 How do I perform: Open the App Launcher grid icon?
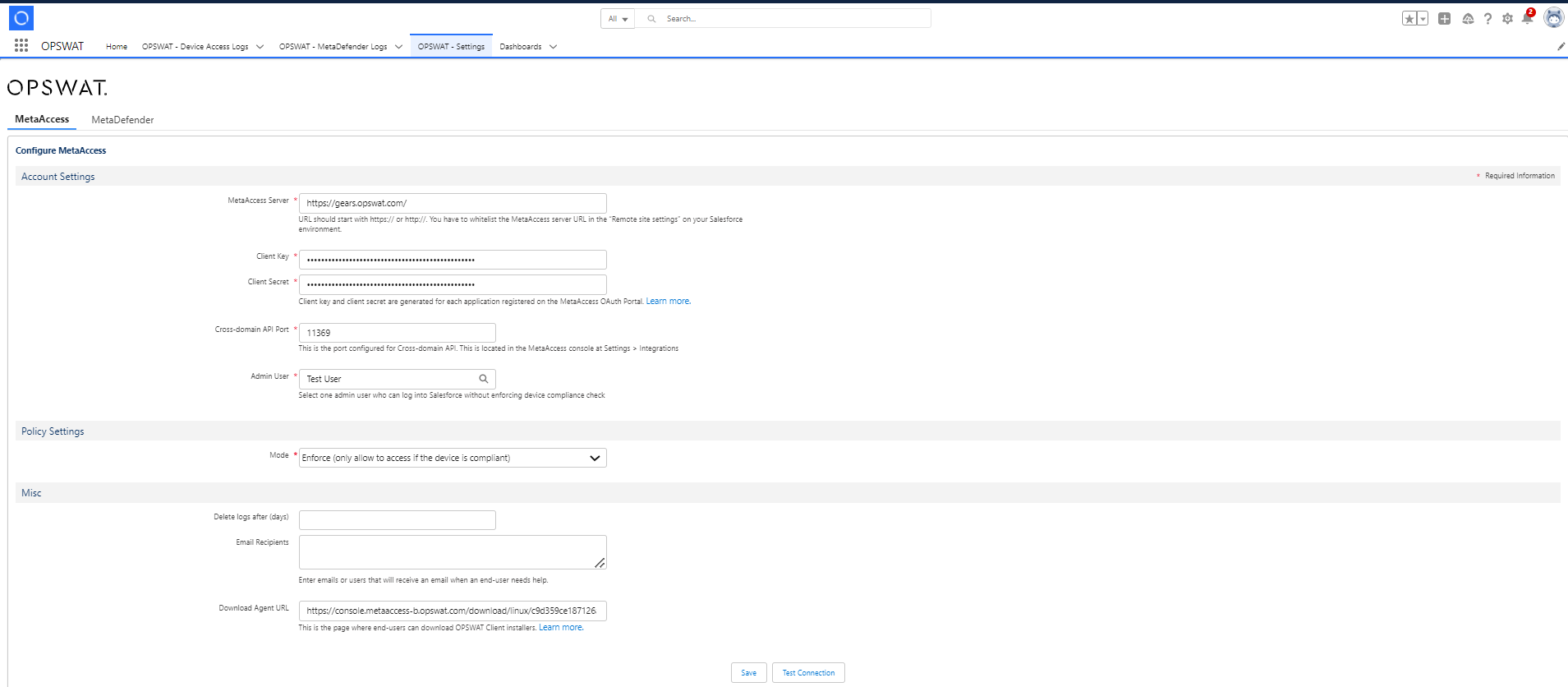(x=21, y=46)
